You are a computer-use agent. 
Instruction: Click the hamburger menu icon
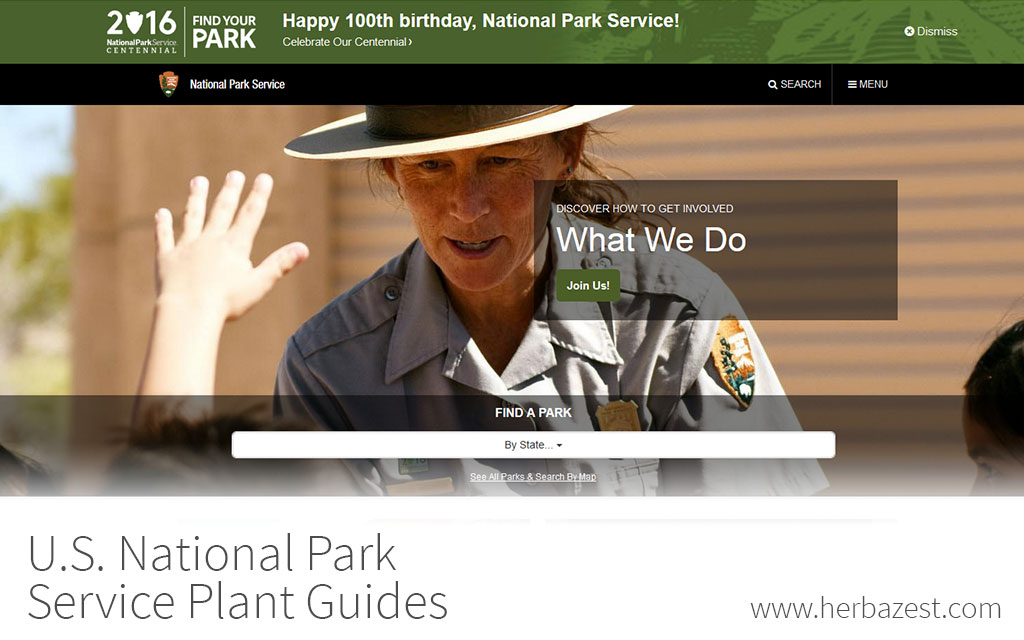click(852, 85)
